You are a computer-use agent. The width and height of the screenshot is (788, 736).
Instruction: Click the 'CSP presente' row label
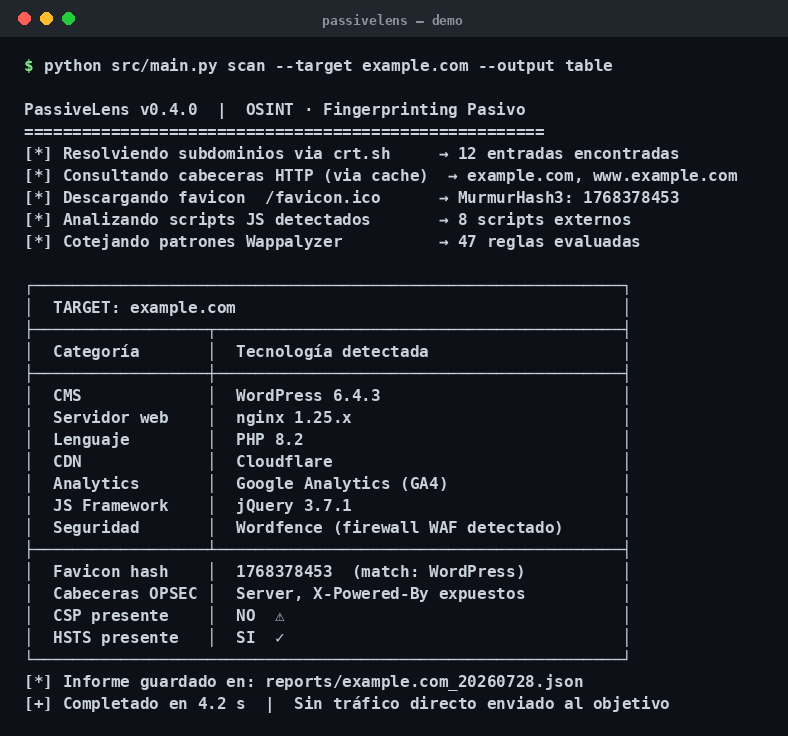point(111,615)
